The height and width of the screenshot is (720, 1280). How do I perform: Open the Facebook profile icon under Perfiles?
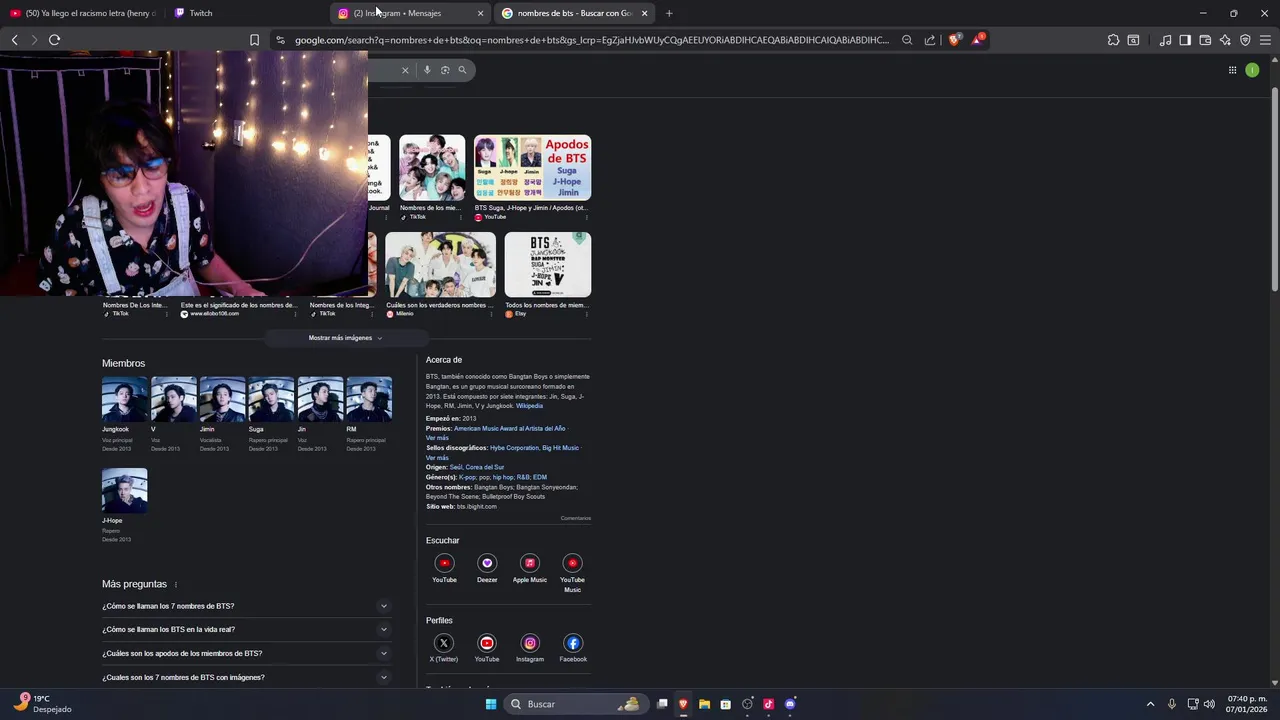(x=572, y=643)
